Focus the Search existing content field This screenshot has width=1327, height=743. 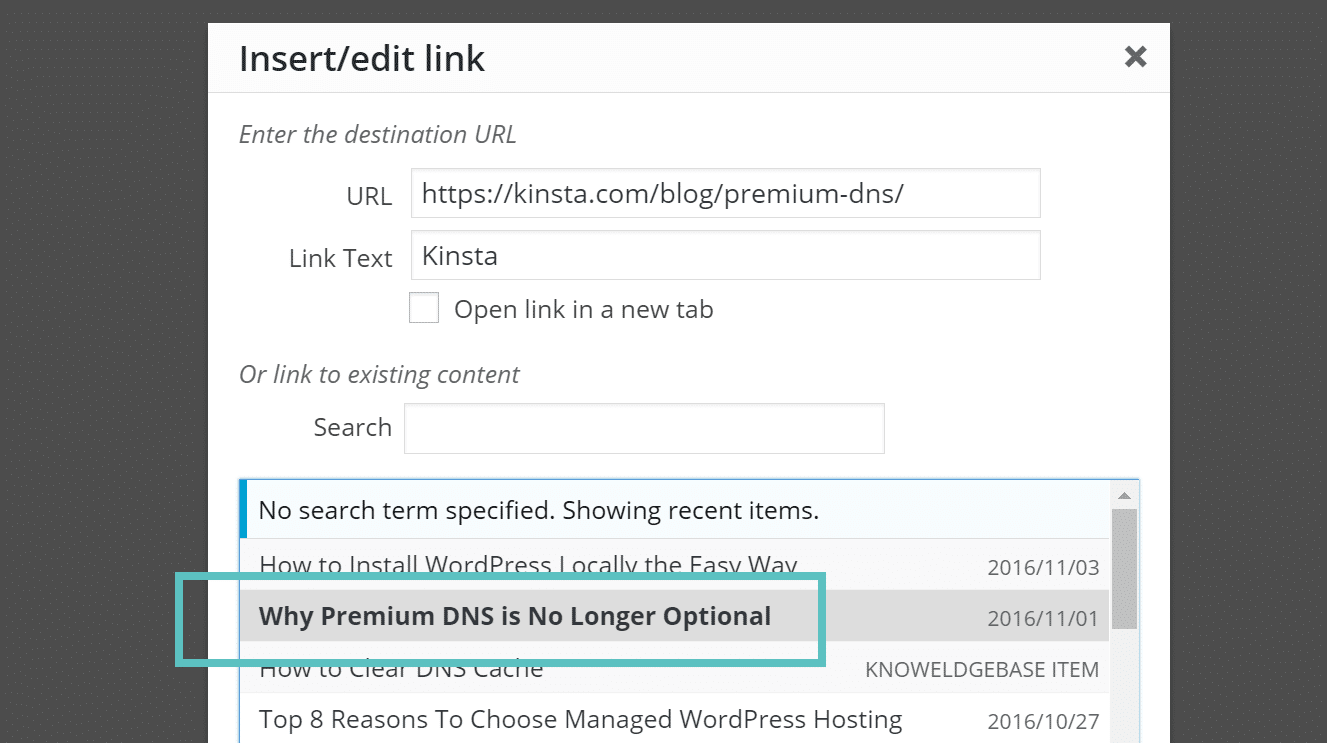tap(644, 428)
